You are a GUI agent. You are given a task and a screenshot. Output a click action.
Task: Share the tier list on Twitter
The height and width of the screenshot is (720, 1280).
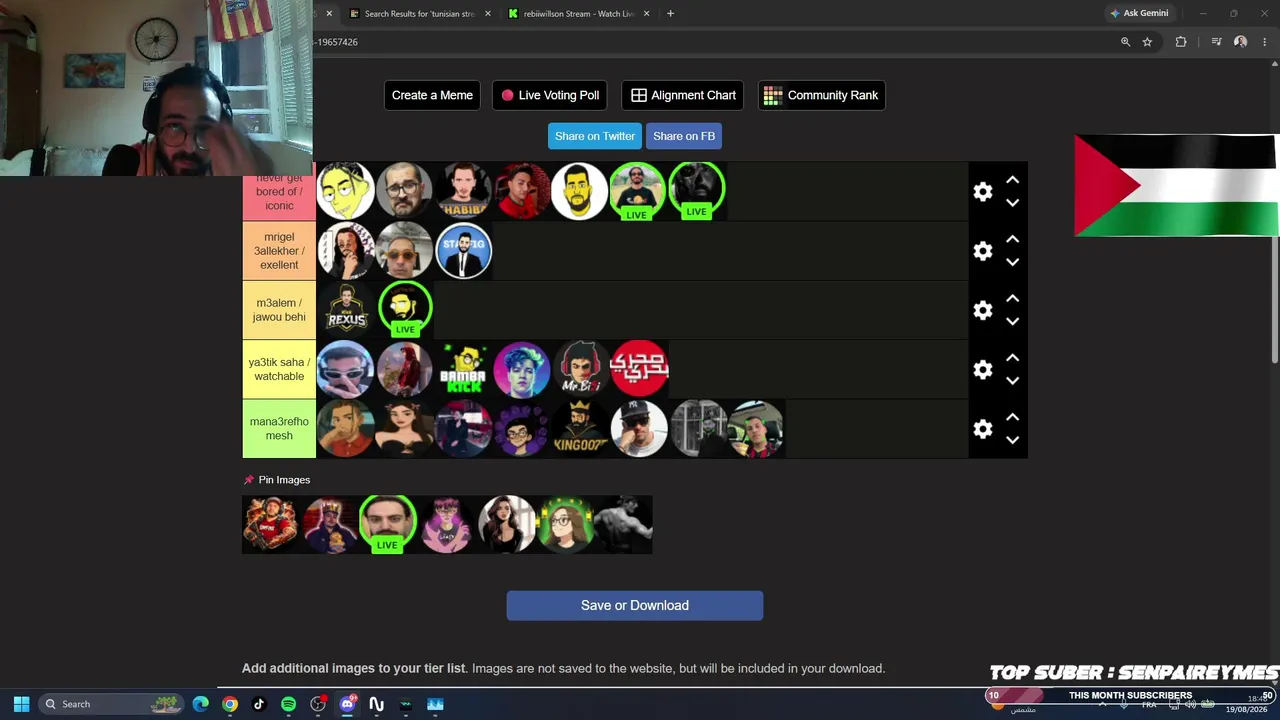point(595,136)
